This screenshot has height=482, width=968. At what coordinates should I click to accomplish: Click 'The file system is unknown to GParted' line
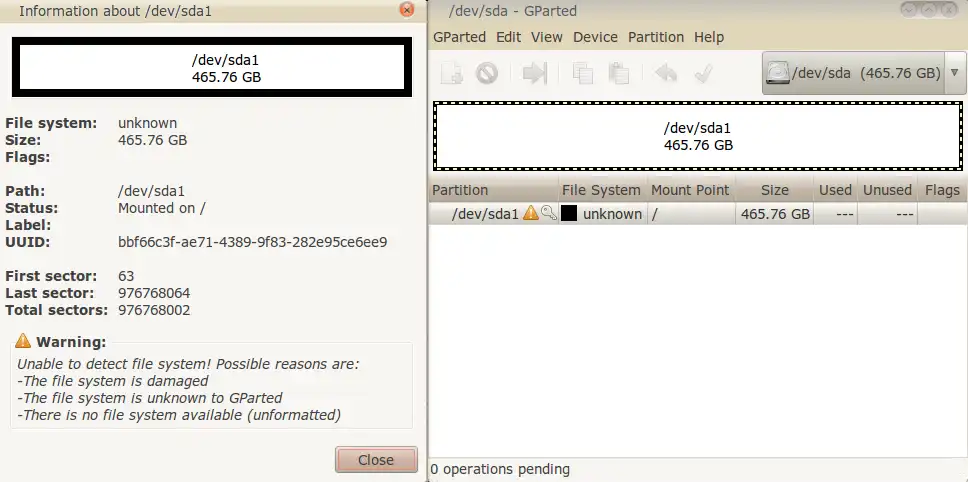[x=149, y=398]
